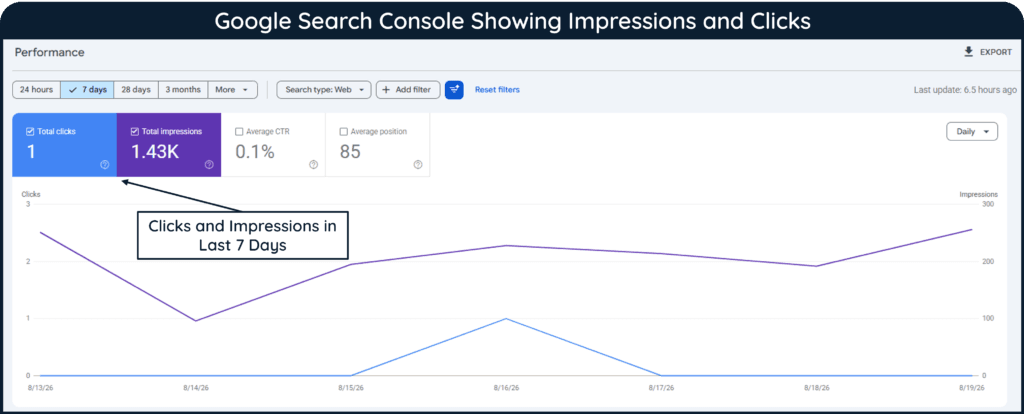Select the 3 months range
The height and width of the screenshot is (414, 1024).
tap(183, 89)
